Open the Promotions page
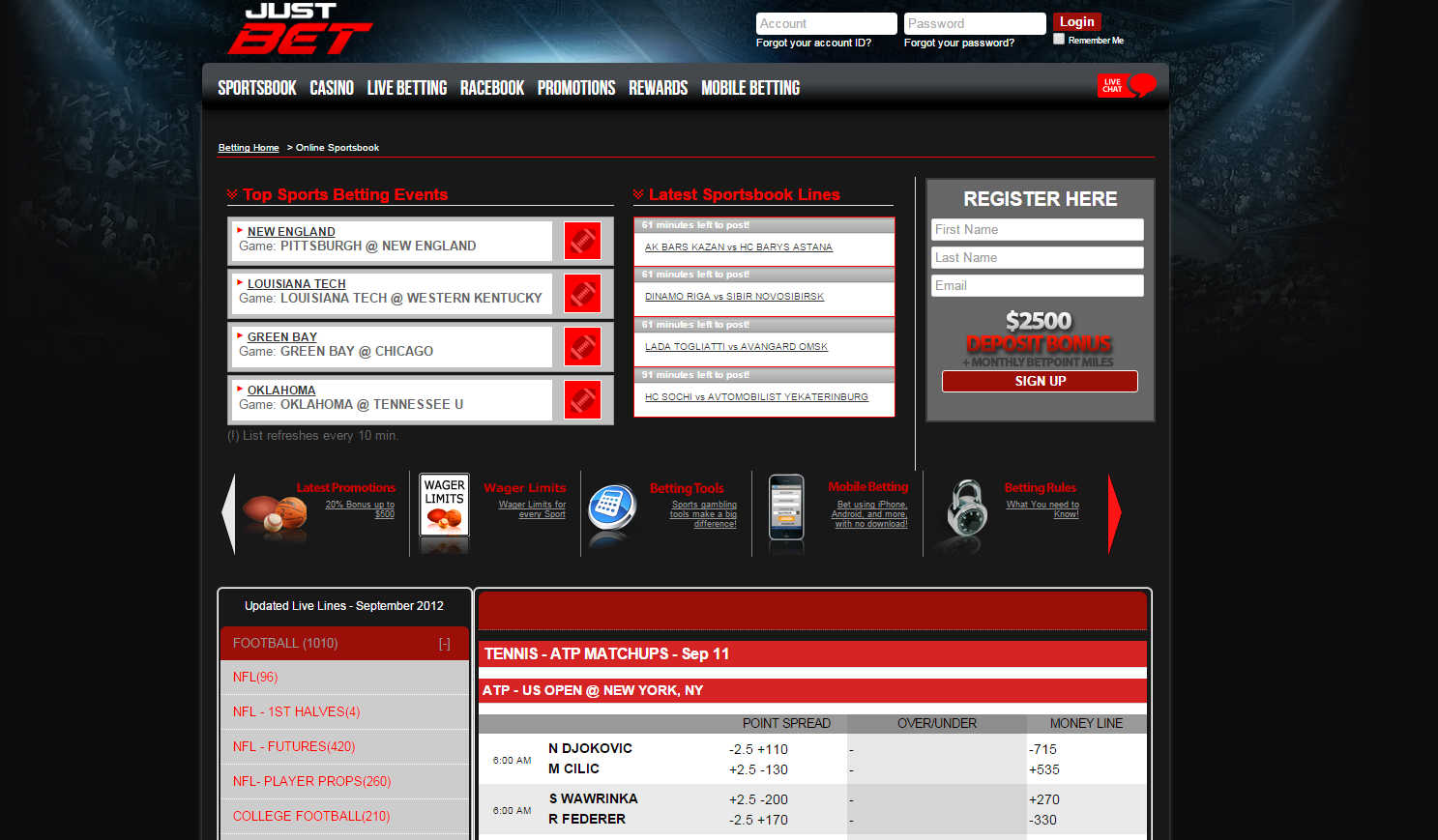 [576, 88]
